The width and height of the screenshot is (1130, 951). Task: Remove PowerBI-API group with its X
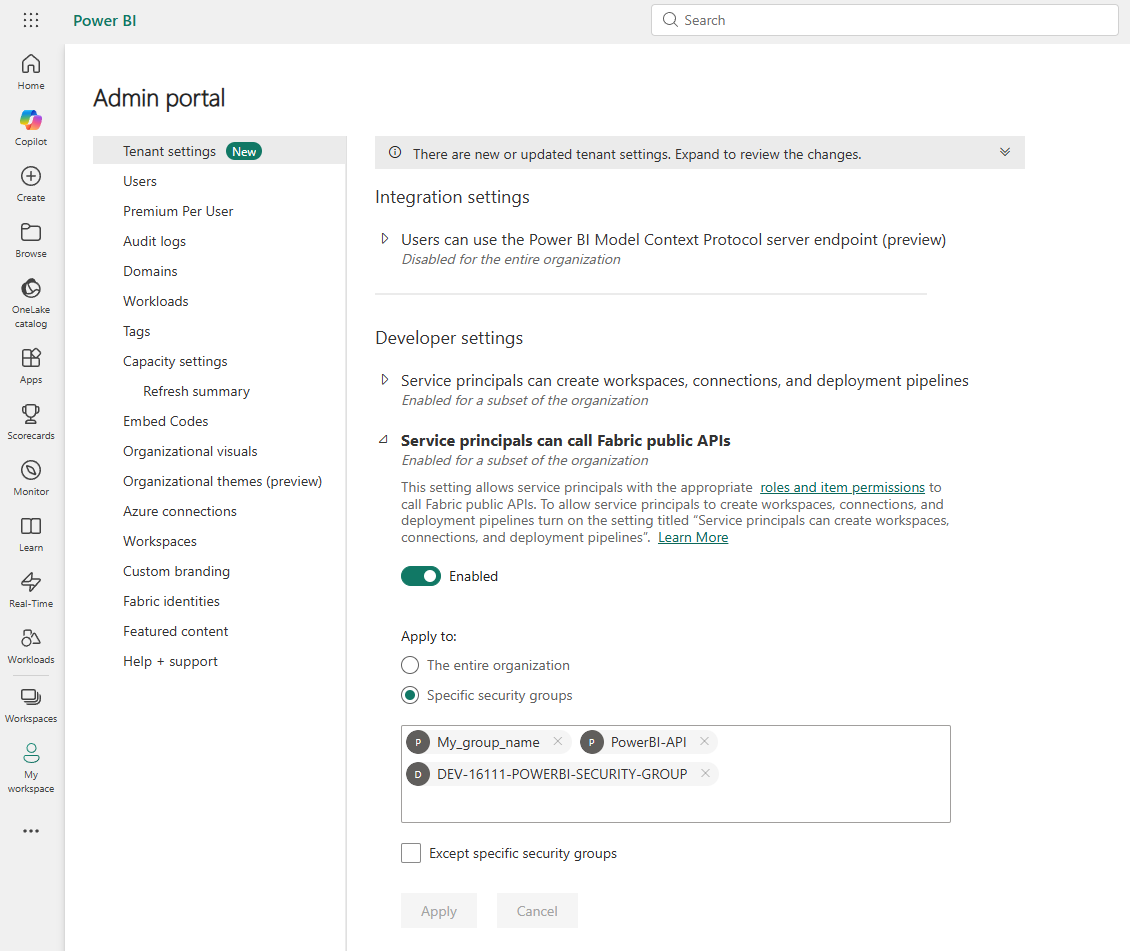click(x=705, y=742)
